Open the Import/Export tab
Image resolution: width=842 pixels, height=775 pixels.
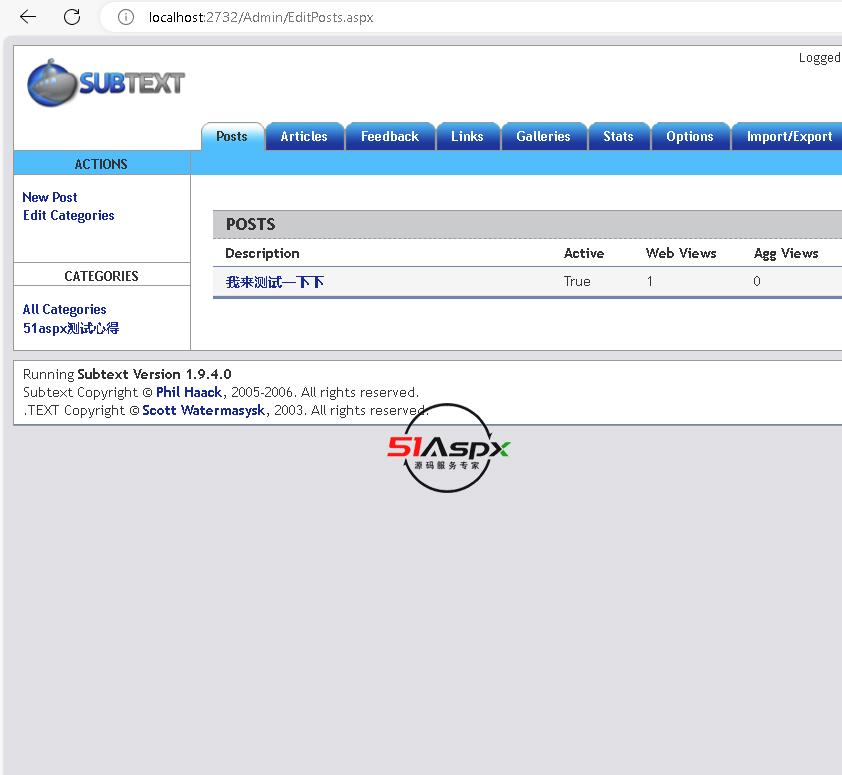click(x=789, y=136)
